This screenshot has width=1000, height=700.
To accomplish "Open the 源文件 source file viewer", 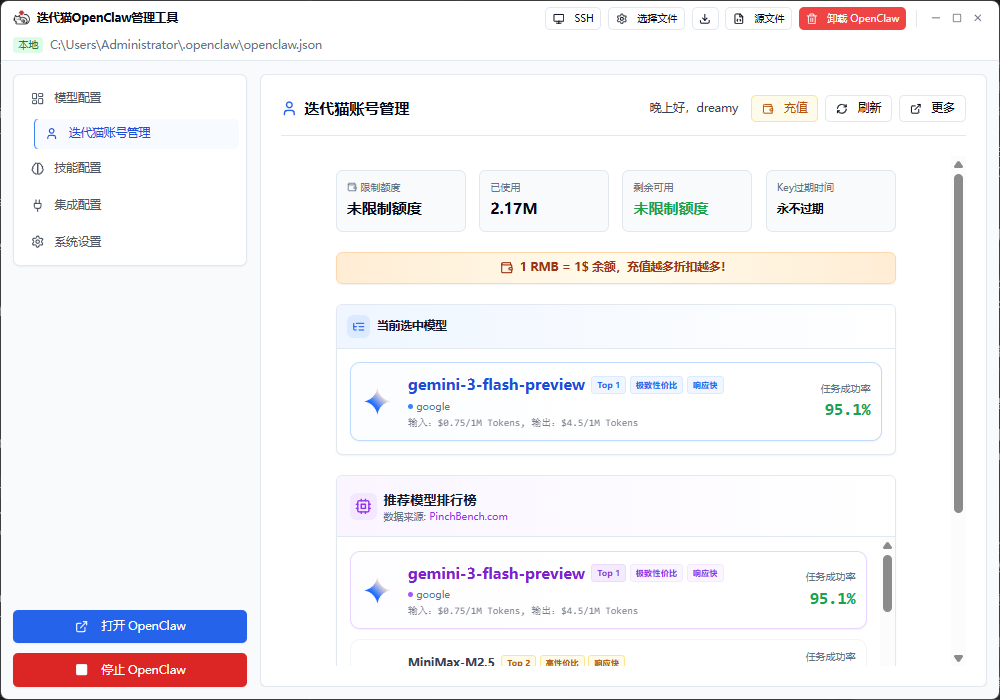I will point(758,17).
